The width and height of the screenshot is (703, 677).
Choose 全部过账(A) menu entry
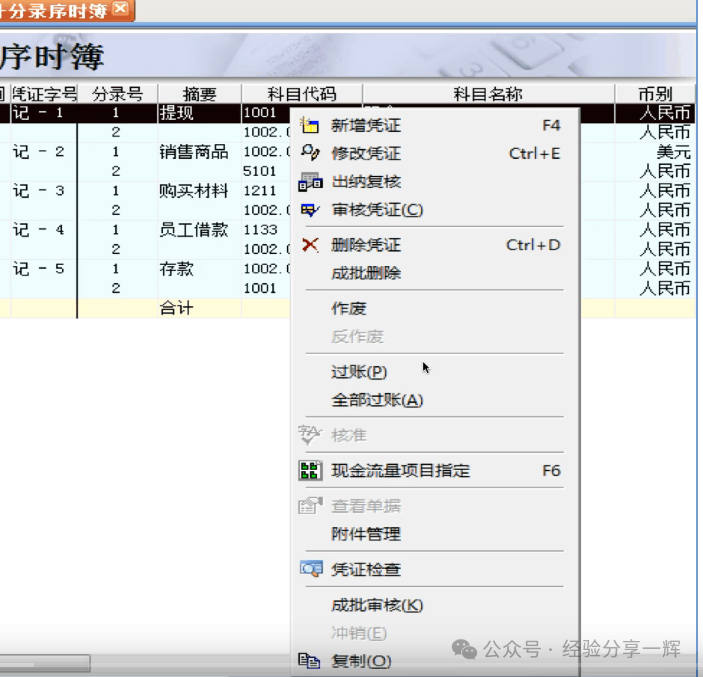[x=377, y=400]
